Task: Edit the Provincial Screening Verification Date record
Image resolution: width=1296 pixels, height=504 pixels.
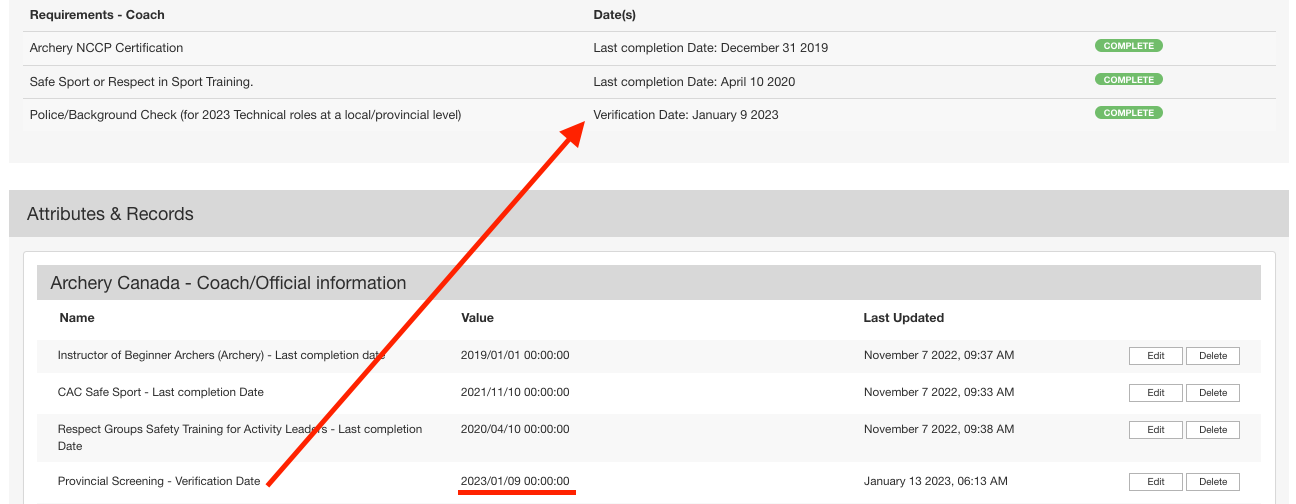Action: click(x=1155, y=482)
